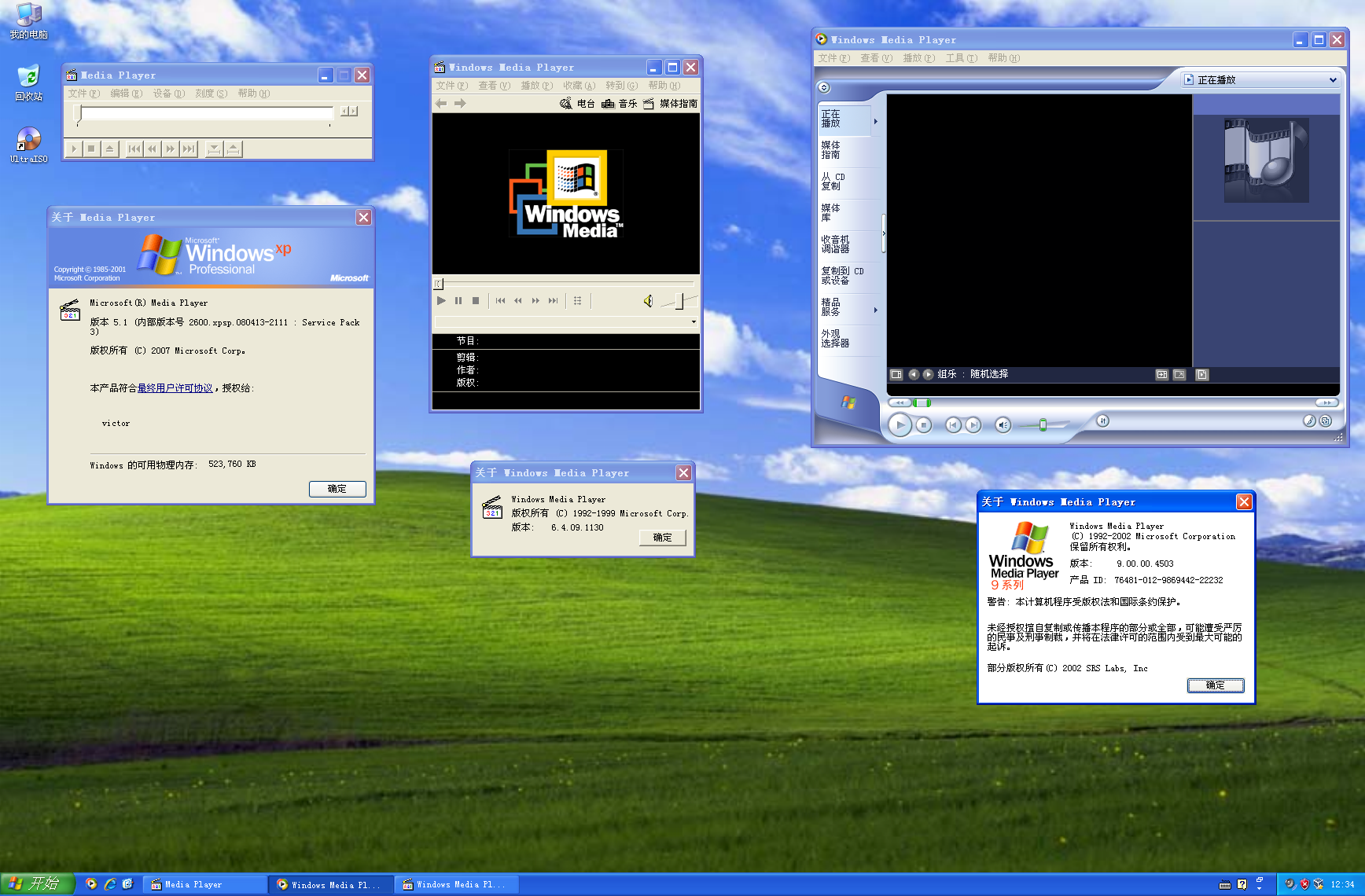Click the fast forward button in Media Player 9

[1326, 402]
